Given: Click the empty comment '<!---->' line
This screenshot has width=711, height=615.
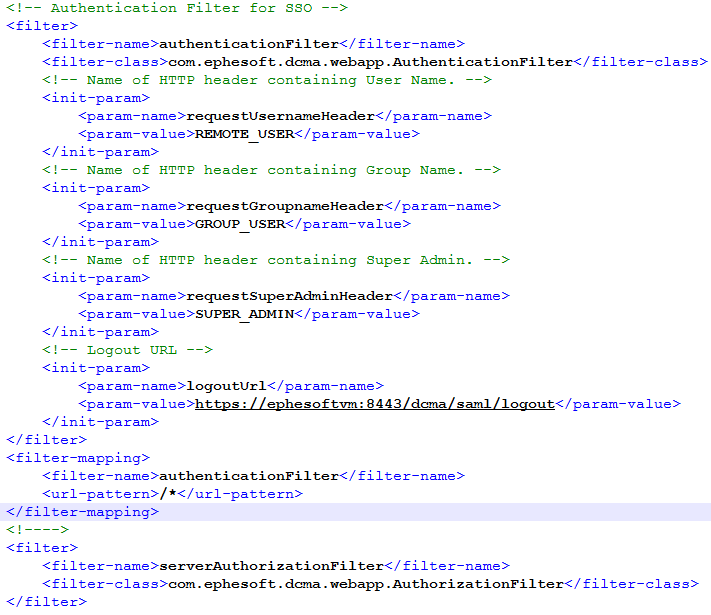Looking at the screenshot, I should click(x=37, y=530).
